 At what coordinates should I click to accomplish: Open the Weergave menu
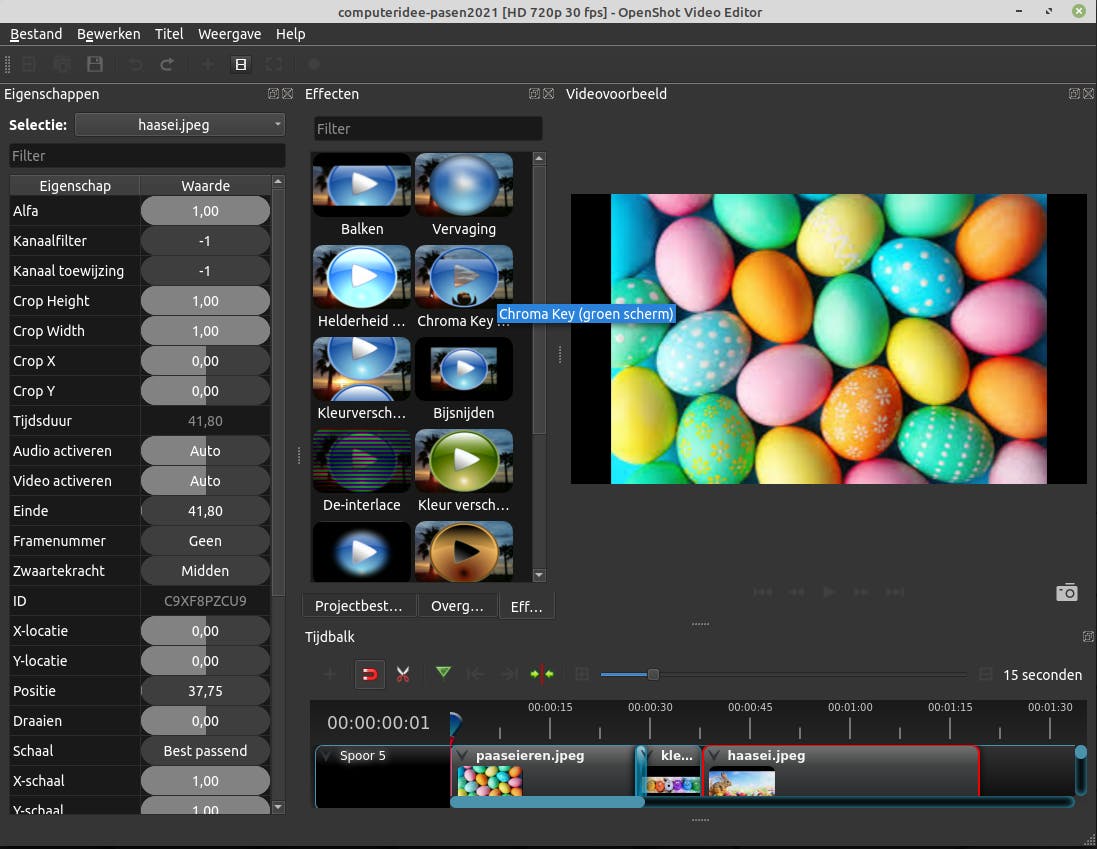(229, 34)
